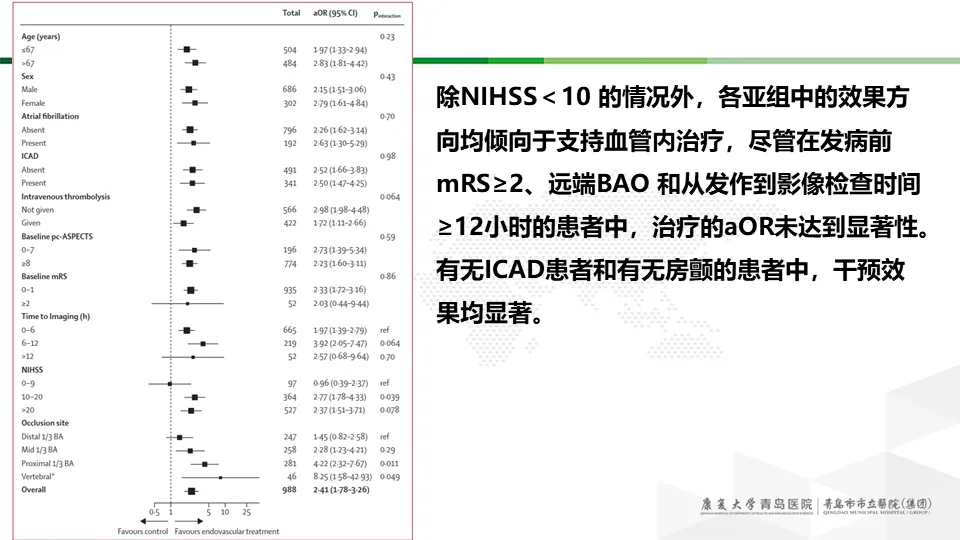The height and width of the screenshot is (540, 960).
Task: Click 'Proximal 1/3 BA' row label
Action: point(48,463)
